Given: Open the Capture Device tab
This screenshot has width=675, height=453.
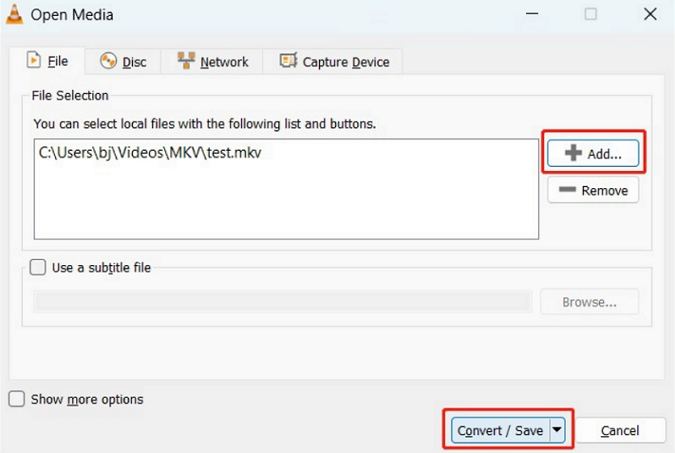Looking at the screenshot, I should click(x=334, y=62).
